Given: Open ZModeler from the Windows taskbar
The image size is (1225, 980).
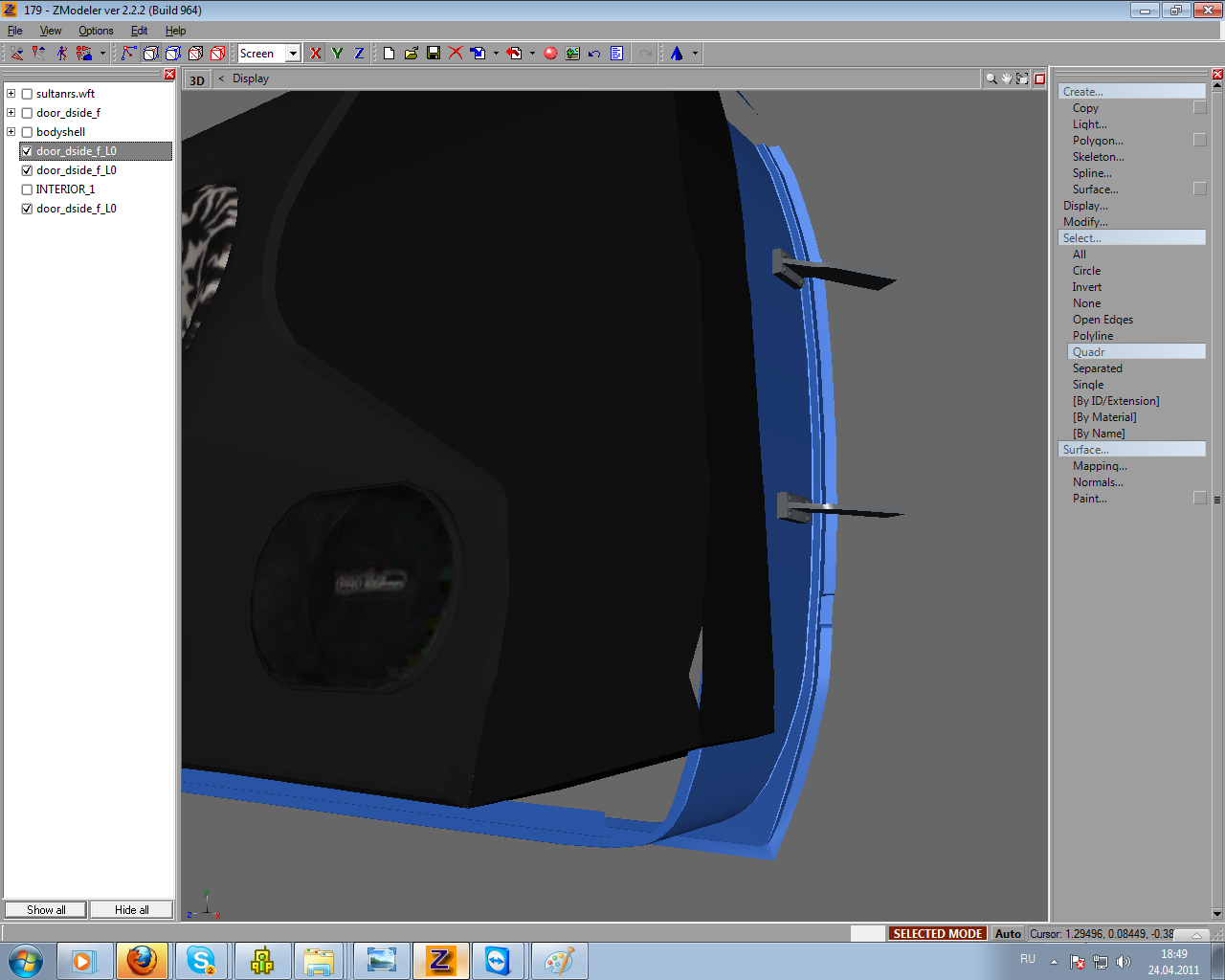Looking at the screenshot, I should (x=440, y=961).
